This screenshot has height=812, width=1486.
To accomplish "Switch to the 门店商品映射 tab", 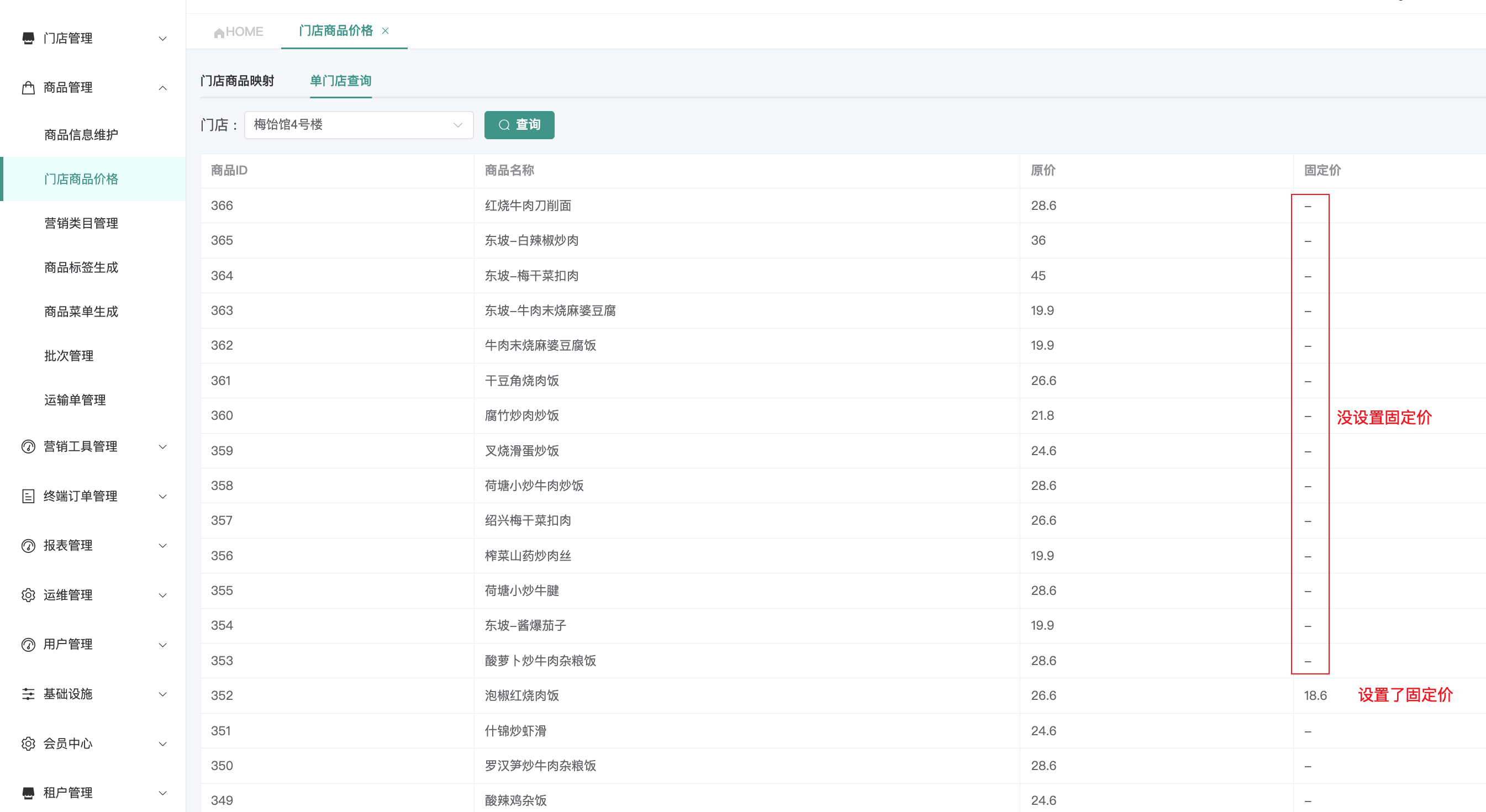I will [237, 81].
